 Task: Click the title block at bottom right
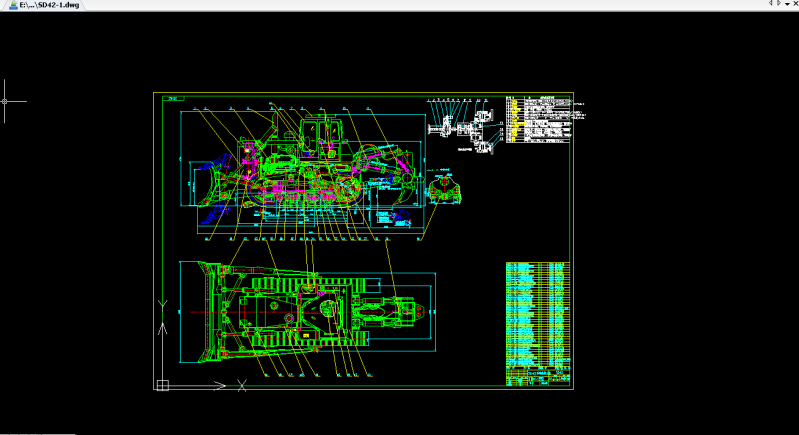539,377
